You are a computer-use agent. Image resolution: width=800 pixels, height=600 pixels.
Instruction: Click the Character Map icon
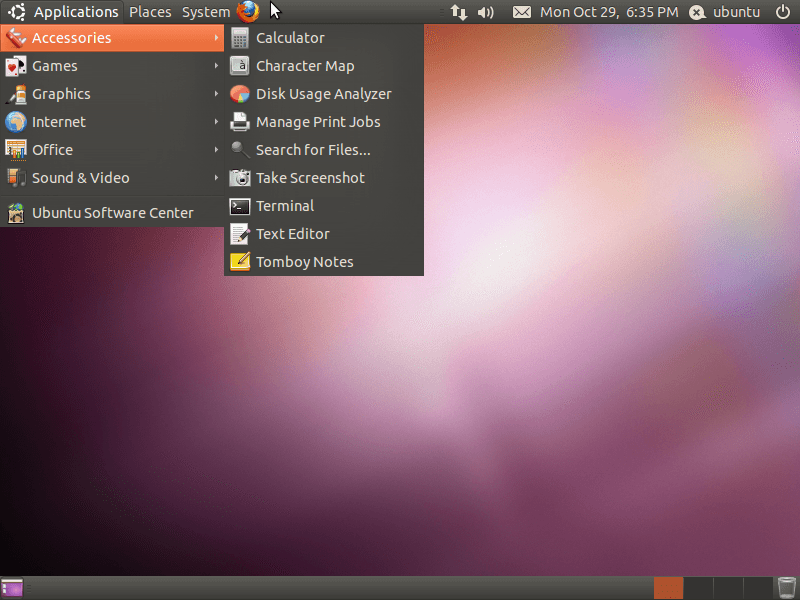(239, 66)
